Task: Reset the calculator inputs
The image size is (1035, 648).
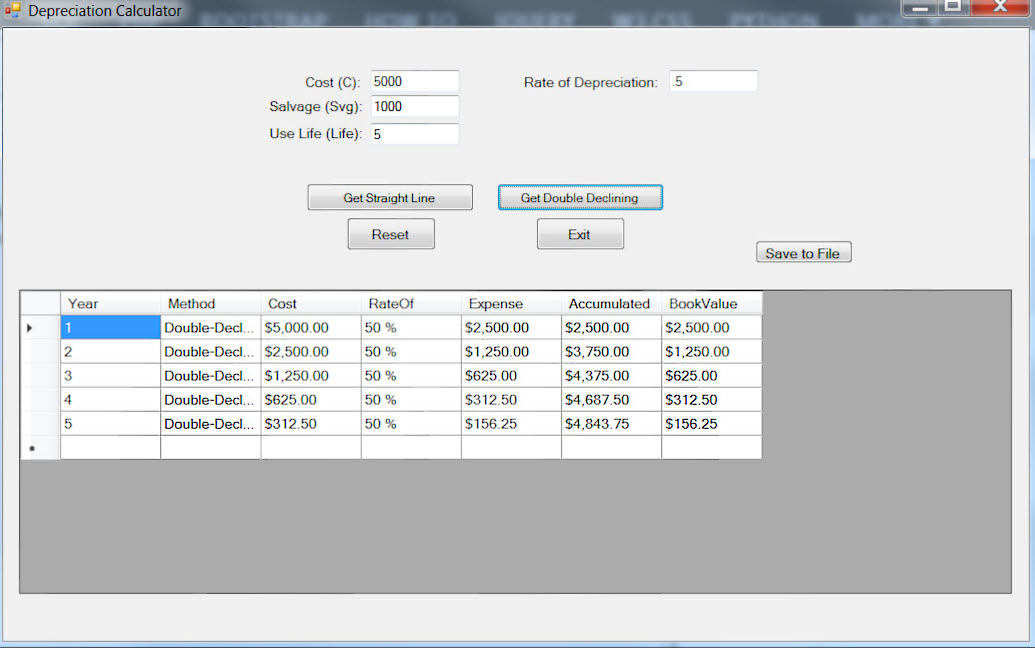Action: (x=390, y=233)
